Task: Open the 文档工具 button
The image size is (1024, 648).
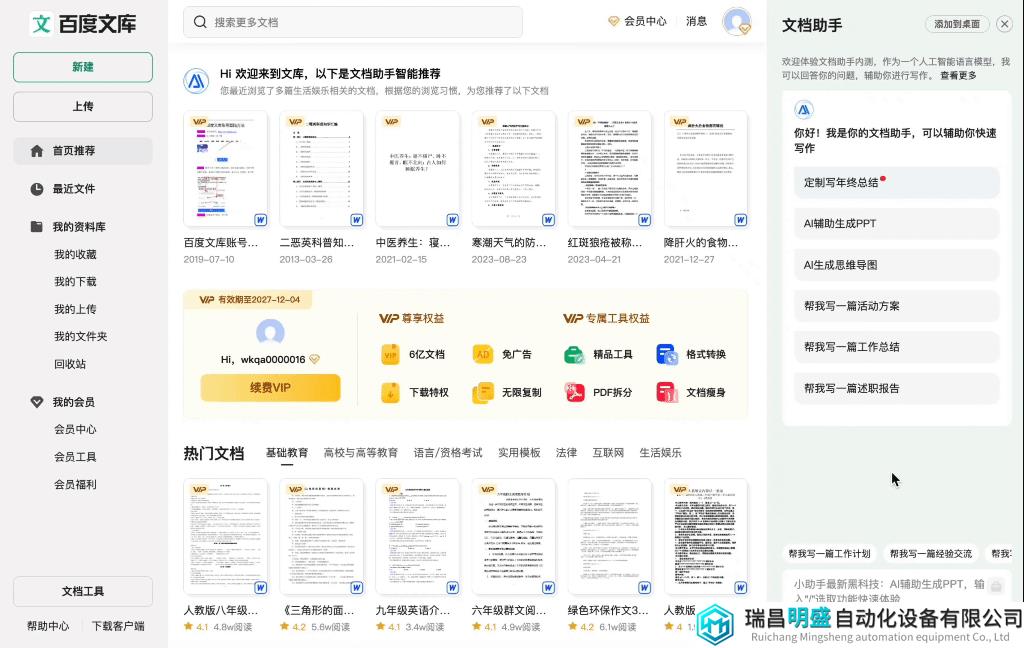Action: click(x=83, y=591)
